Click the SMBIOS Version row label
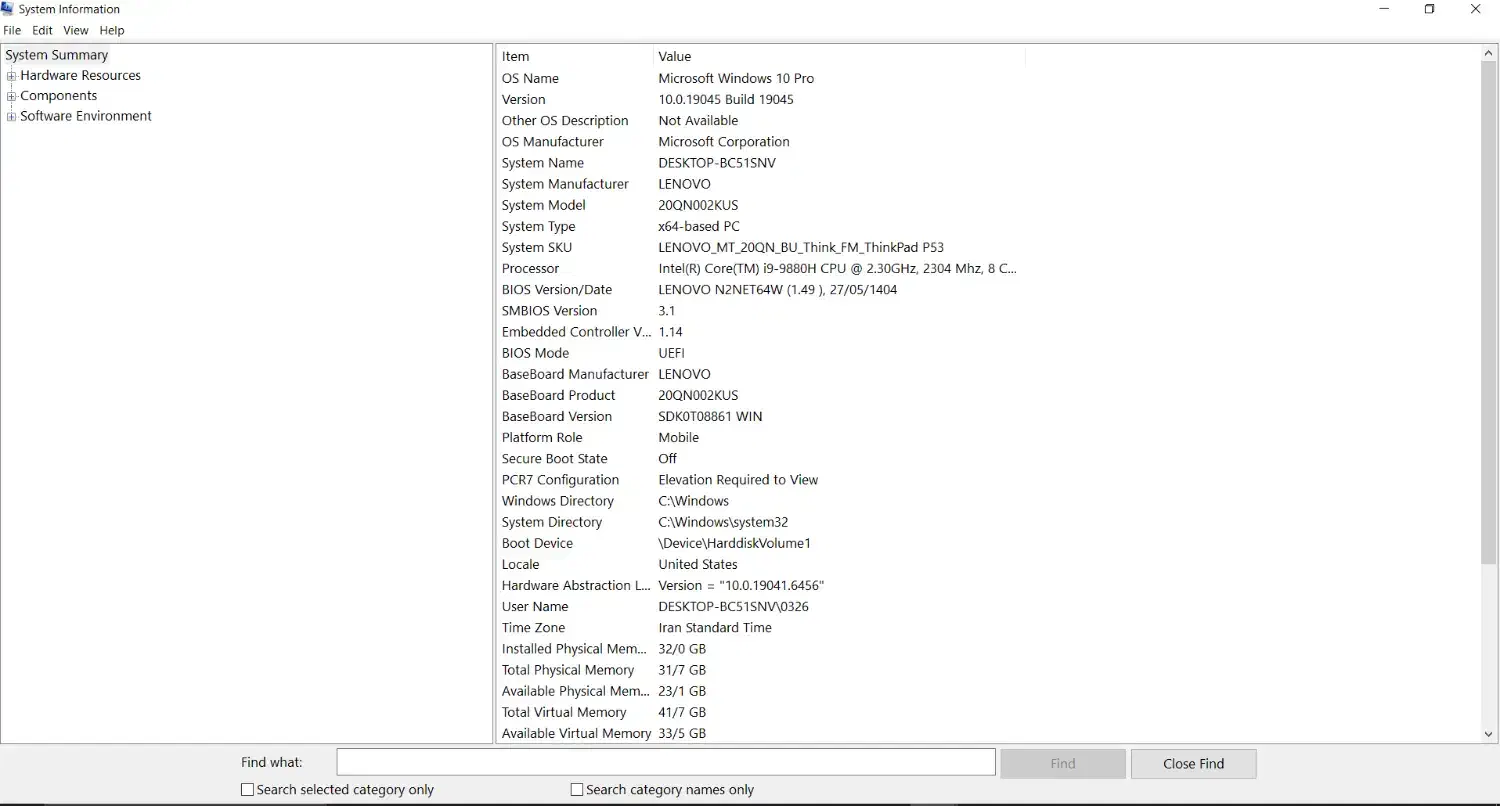 click(550, 311)
